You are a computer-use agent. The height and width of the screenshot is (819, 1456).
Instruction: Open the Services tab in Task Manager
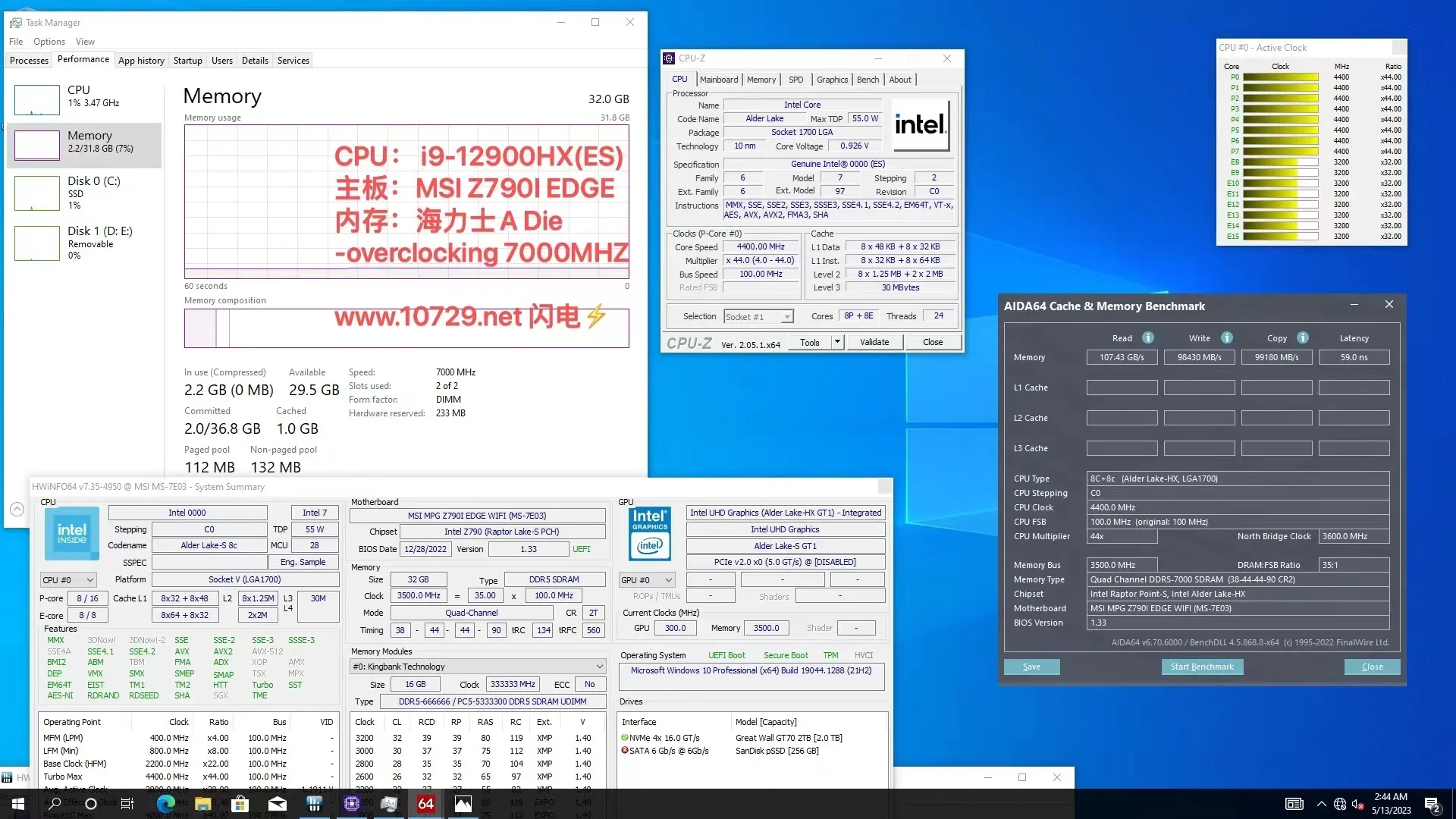[x=293, y=61]
